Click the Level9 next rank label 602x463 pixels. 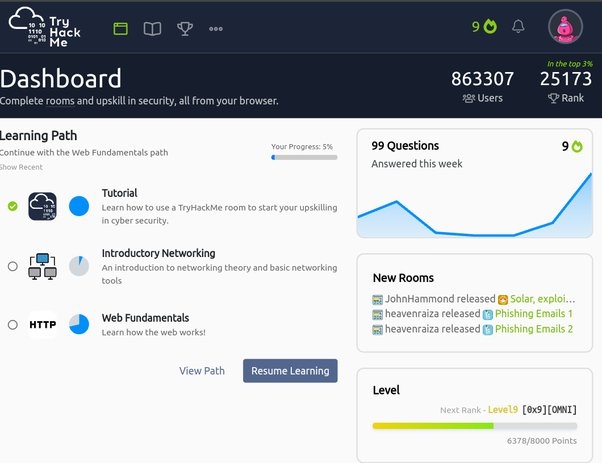pos(503,410)
